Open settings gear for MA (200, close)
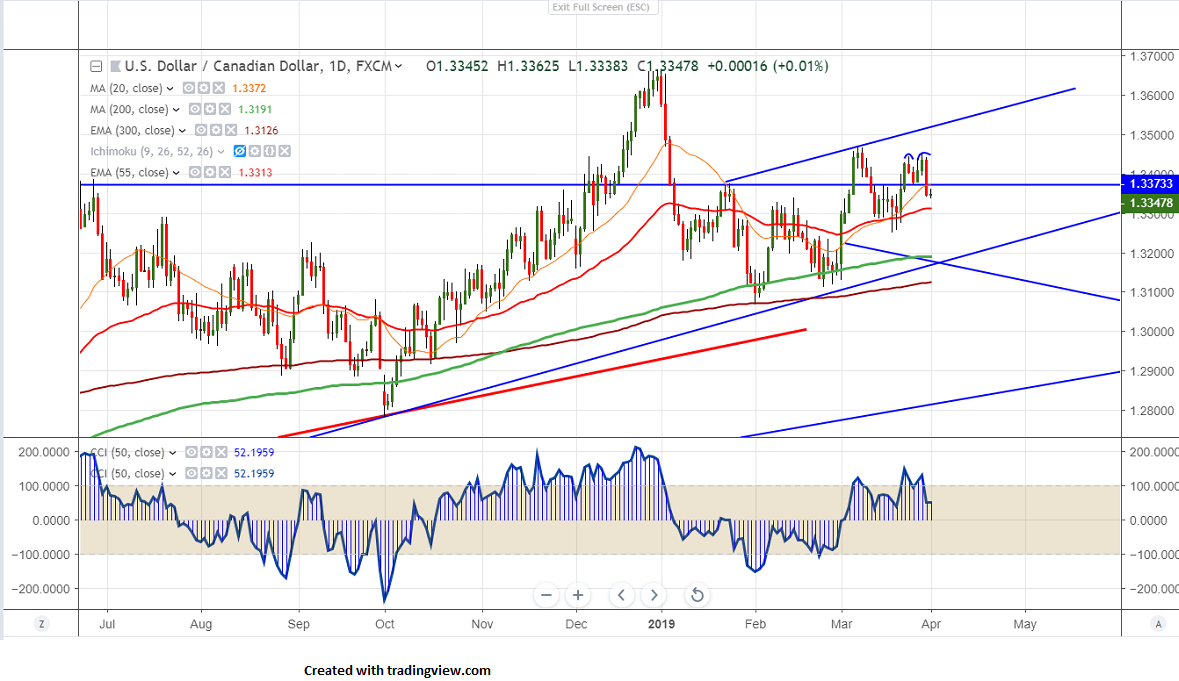The height and width of the screenshot is (681, 1179). pos(210,109)
